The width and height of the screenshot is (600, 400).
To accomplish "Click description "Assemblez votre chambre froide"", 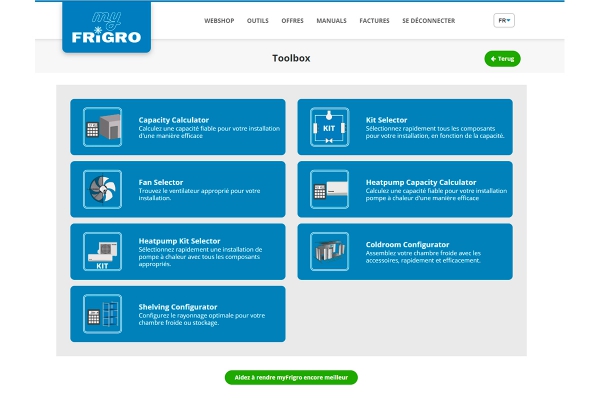I will pos(423,257).
